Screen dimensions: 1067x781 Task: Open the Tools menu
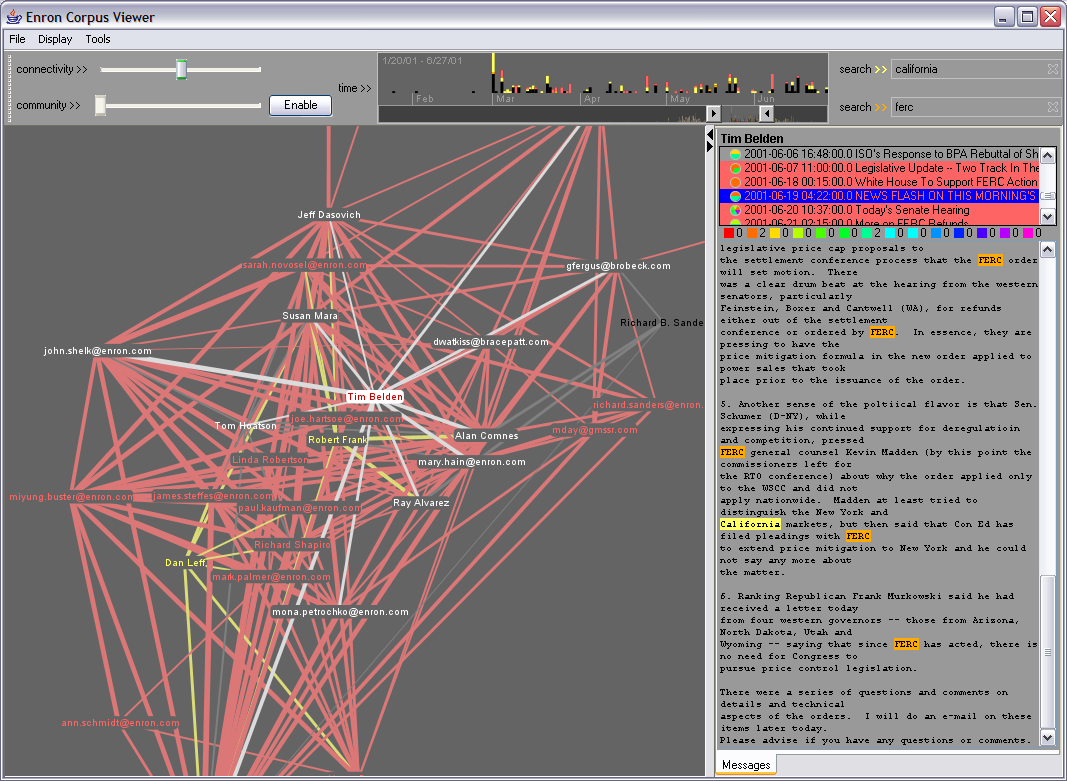tap(98, 39)
